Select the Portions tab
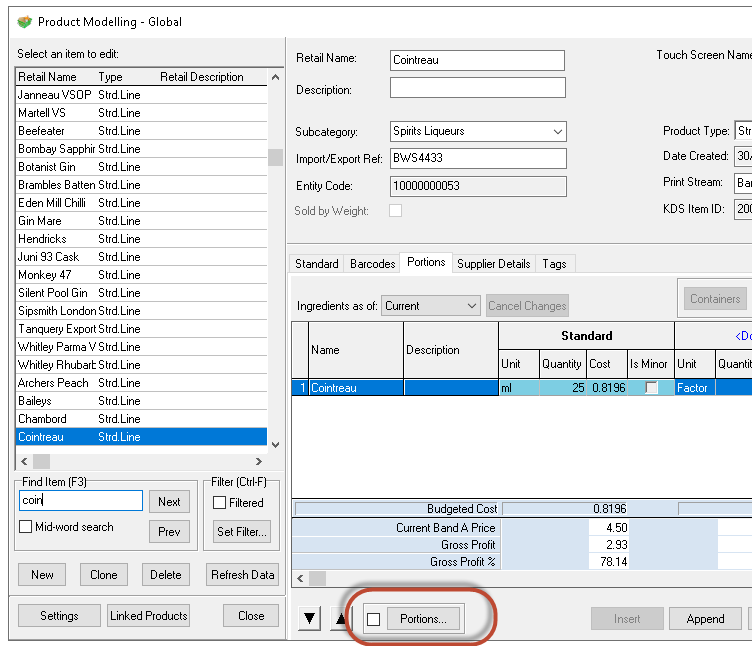This screenshot has width=752, height=646. click(426, 262)
